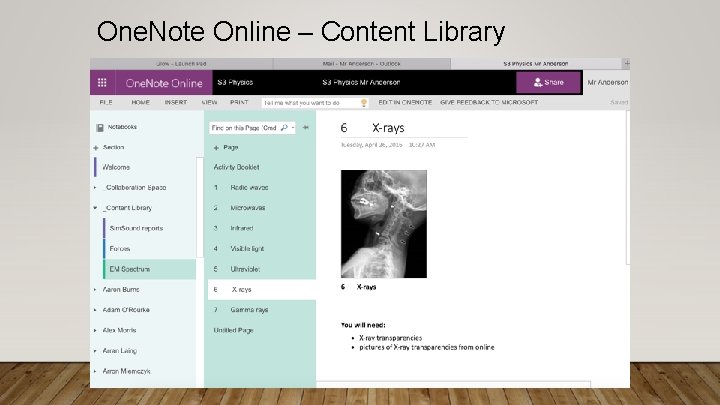
Task: Click the X-ray transparencies bullet
Action: point(390,338)
